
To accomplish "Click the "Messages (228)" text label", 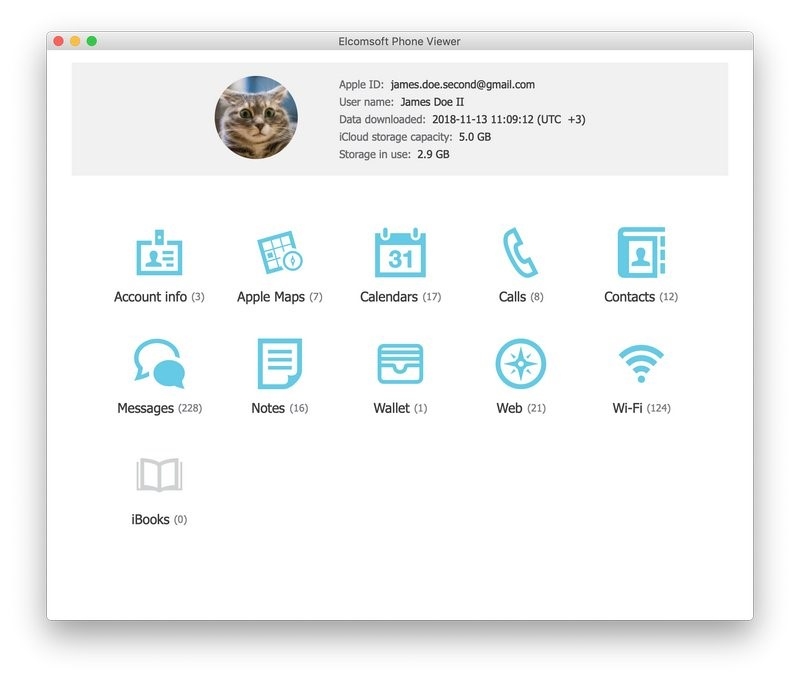I will 159,409.
